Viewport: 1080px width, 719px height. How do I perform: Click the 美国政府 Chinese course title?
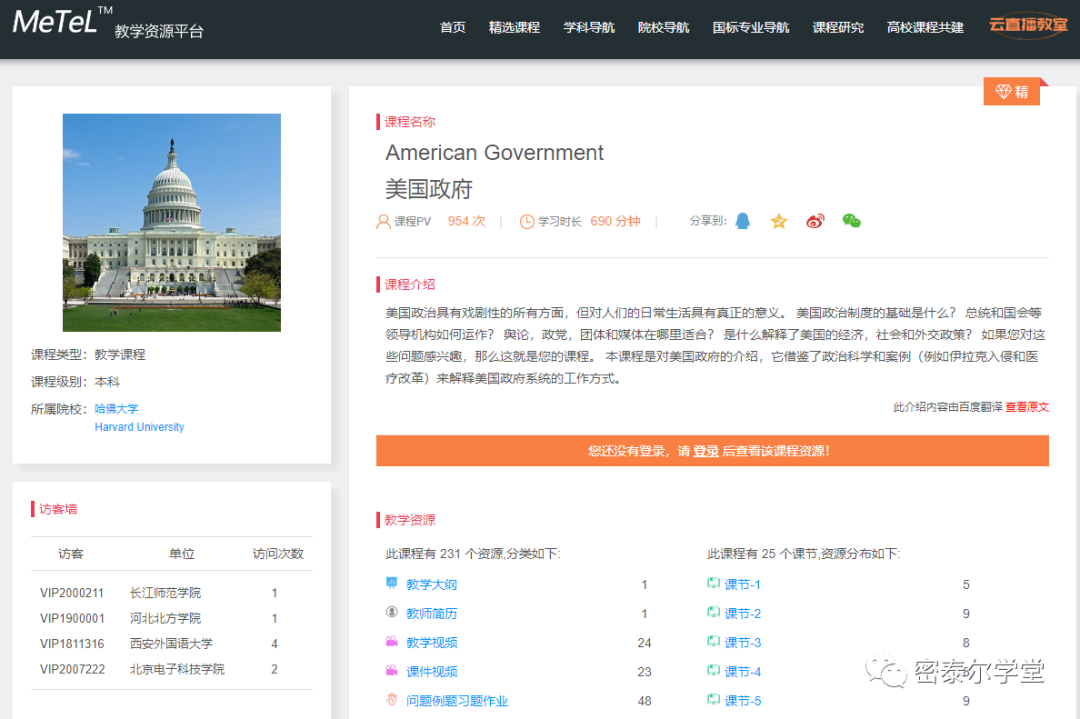point(428,189)
